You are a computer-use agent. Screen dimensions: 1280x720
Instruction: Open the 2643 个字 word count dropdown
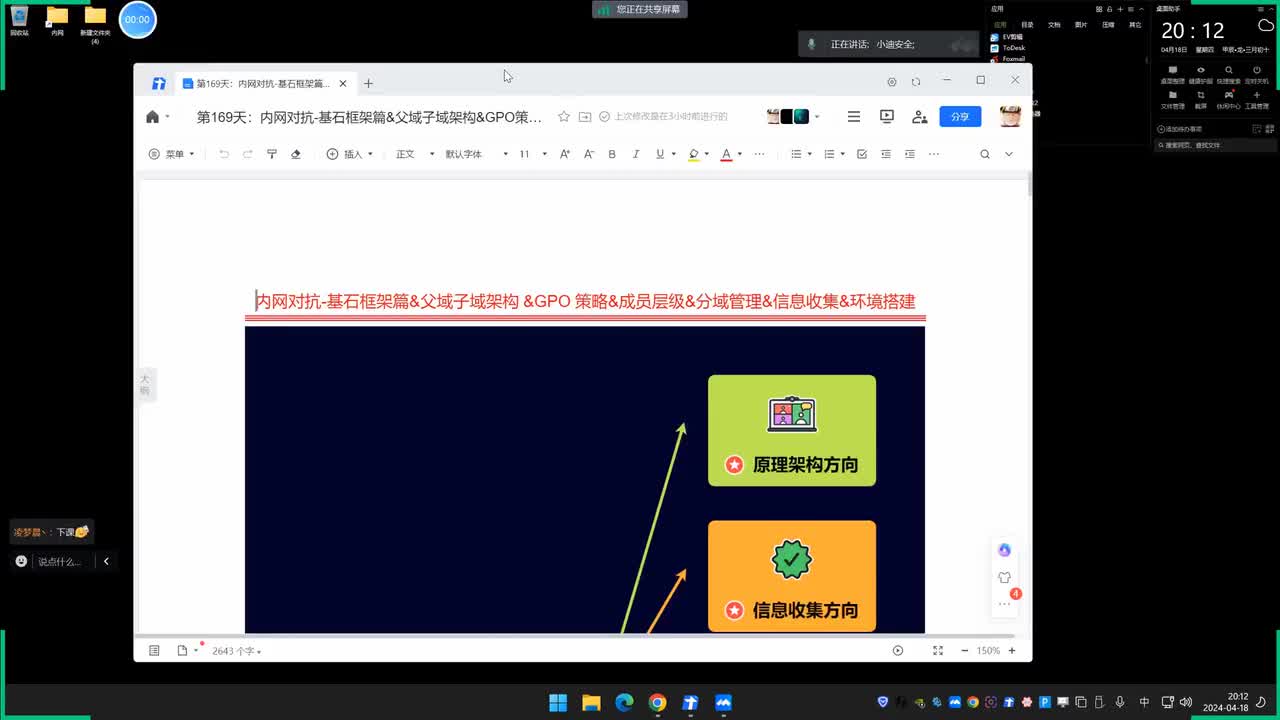[x=237, y=651]
